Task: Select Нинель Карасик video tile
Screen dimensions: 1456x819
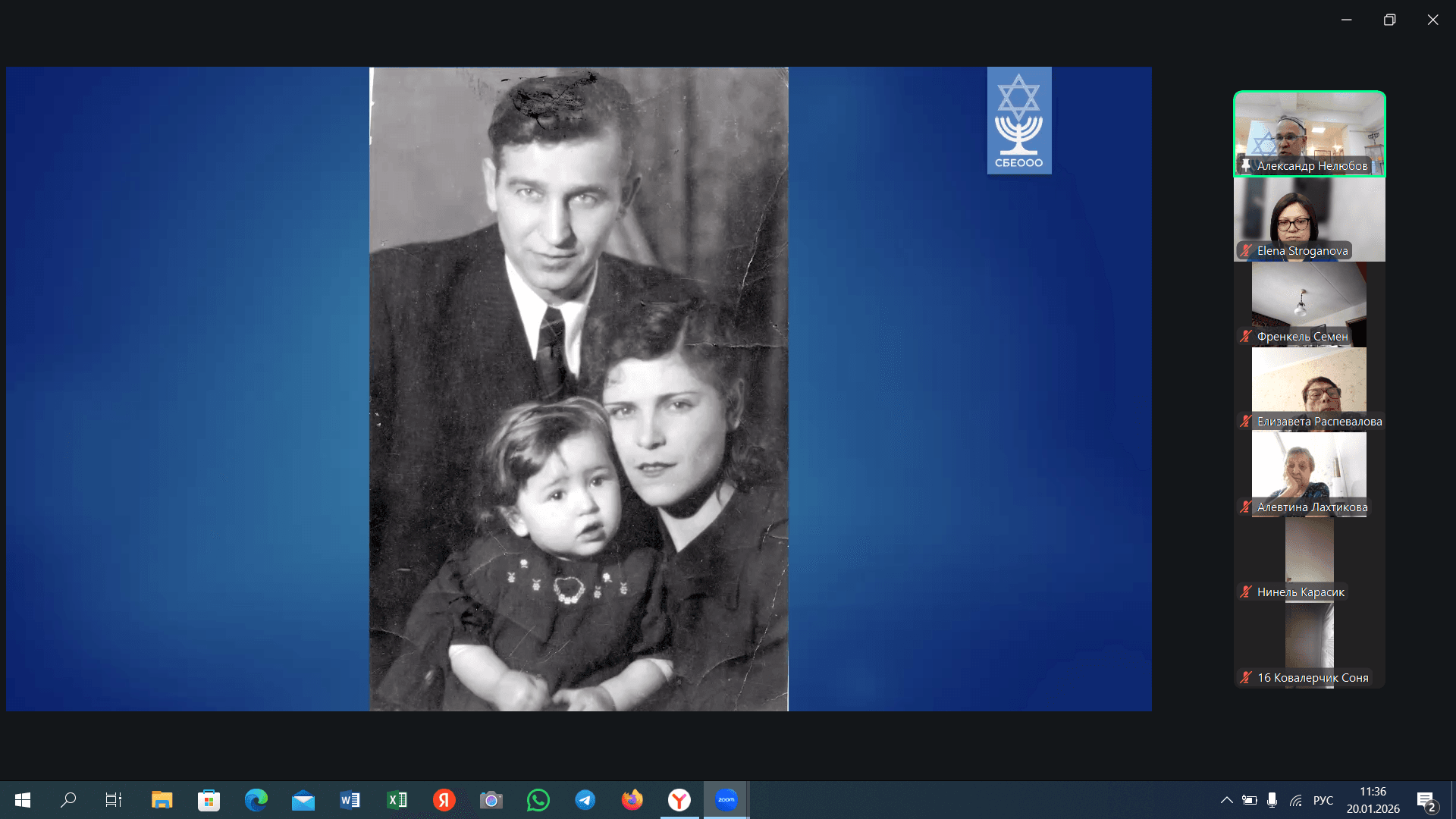Action: click(1310, 560)
